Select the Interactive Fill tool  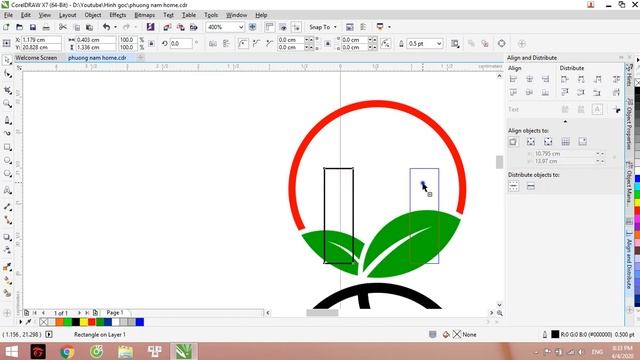(7, 280)
